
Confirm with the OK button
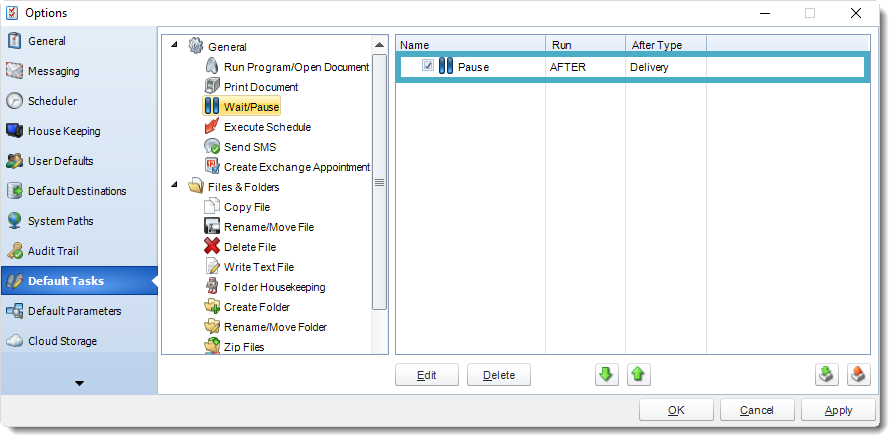(676, 409)
